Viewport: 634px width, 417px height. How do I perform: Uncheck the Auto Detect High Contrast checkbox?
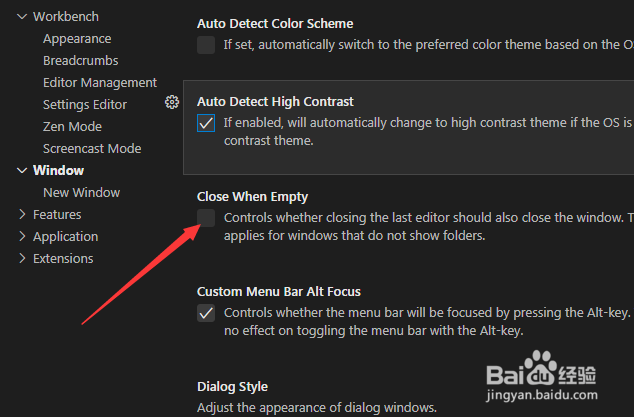pos(206,123)
